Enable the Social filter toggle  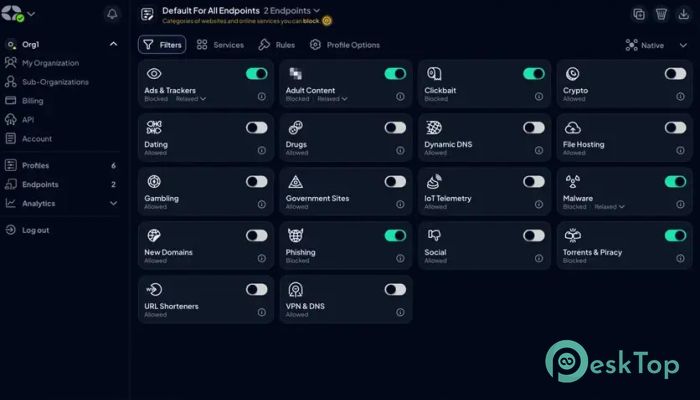point(534,236)
